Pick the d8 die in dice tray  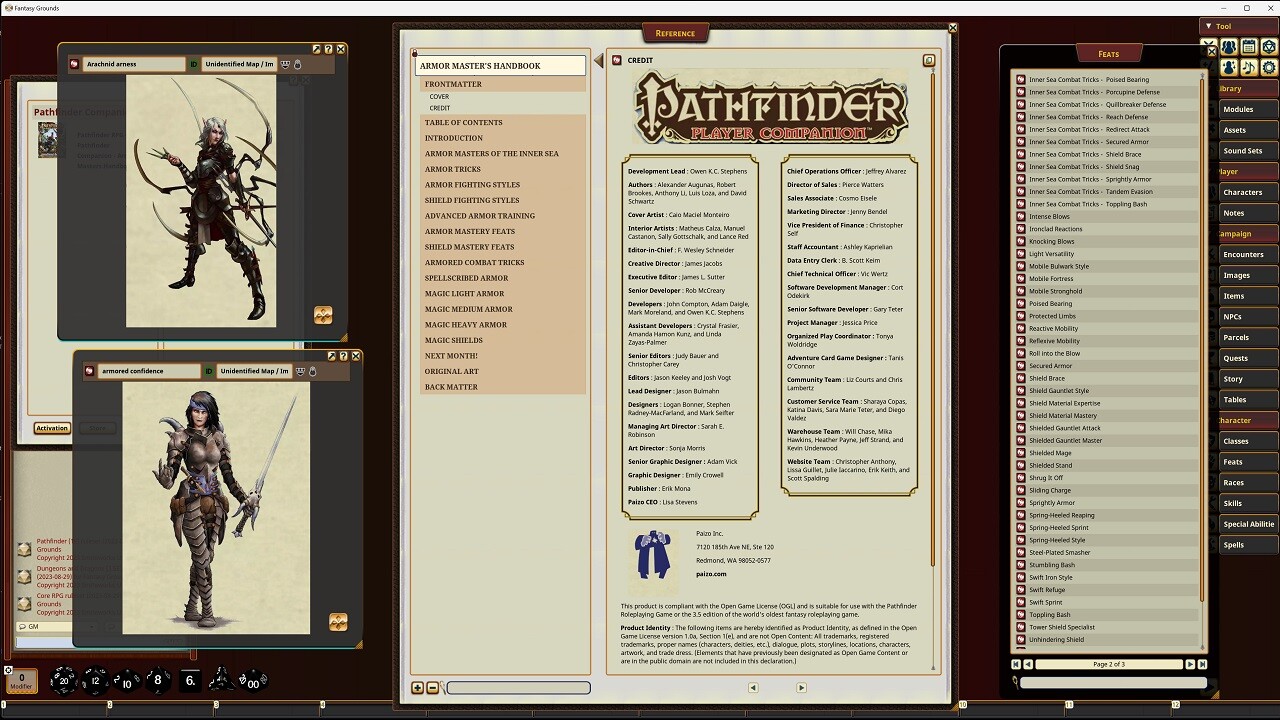click(157, 681)
